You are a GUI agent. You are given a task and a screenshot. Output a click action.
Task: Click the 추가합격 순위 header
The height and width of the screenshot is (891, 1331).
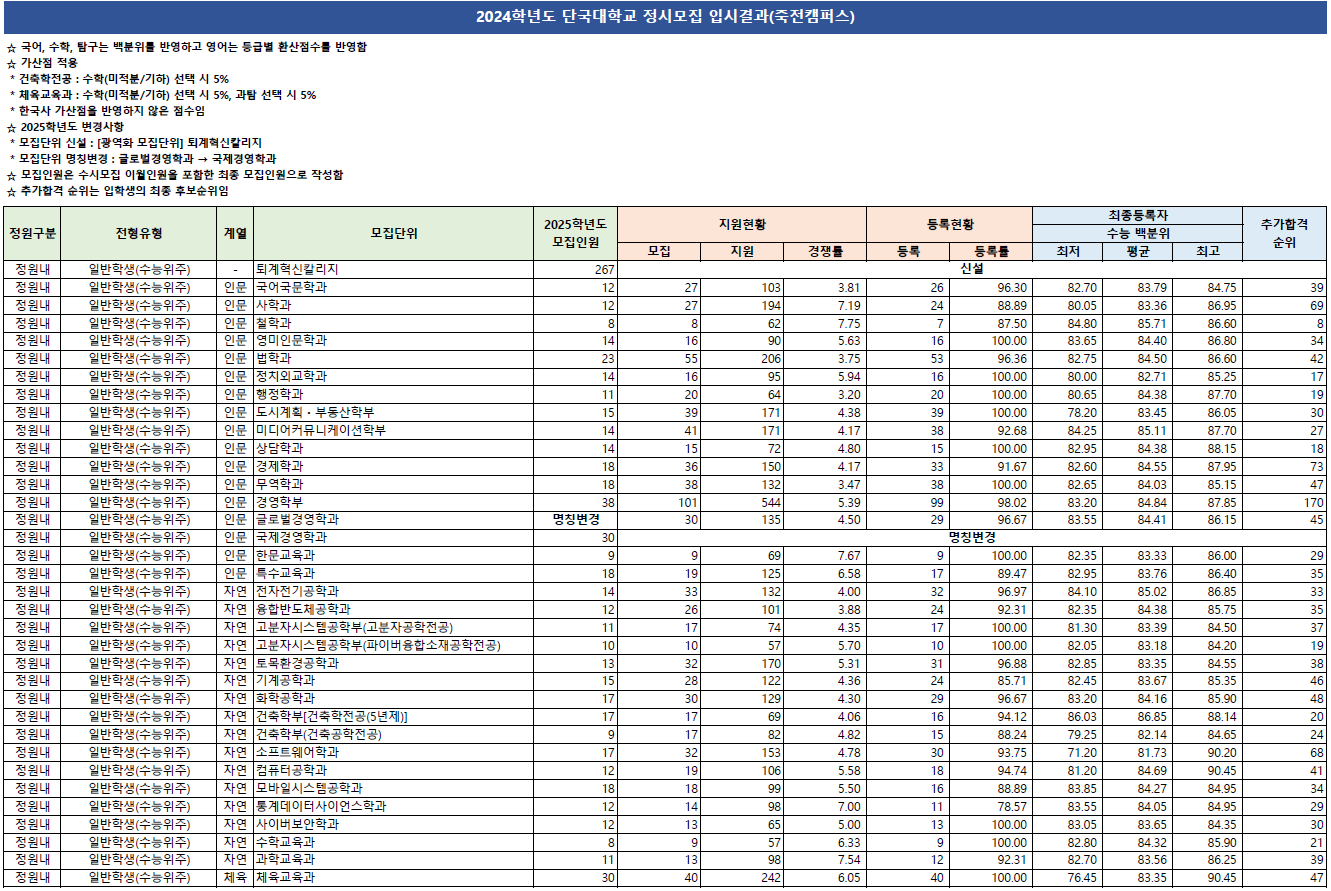pos(1285,234)
